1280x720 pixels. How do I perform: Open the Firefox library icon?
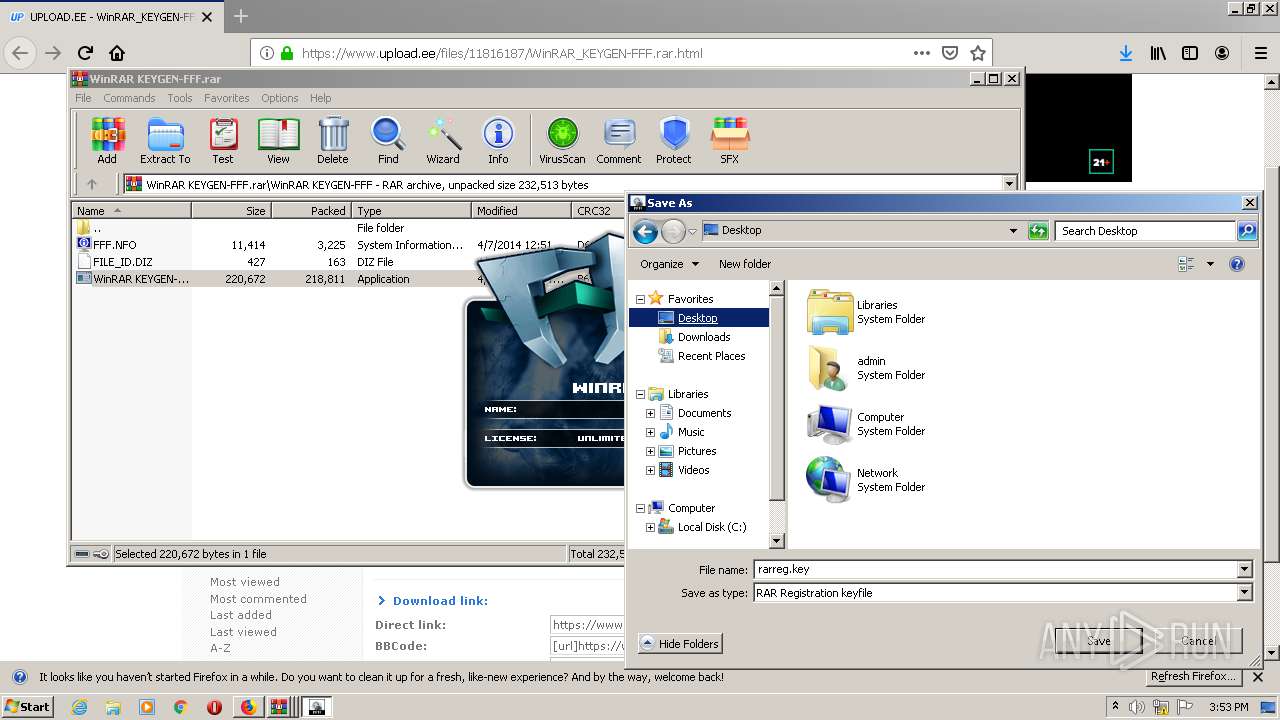coord(1158,53)
